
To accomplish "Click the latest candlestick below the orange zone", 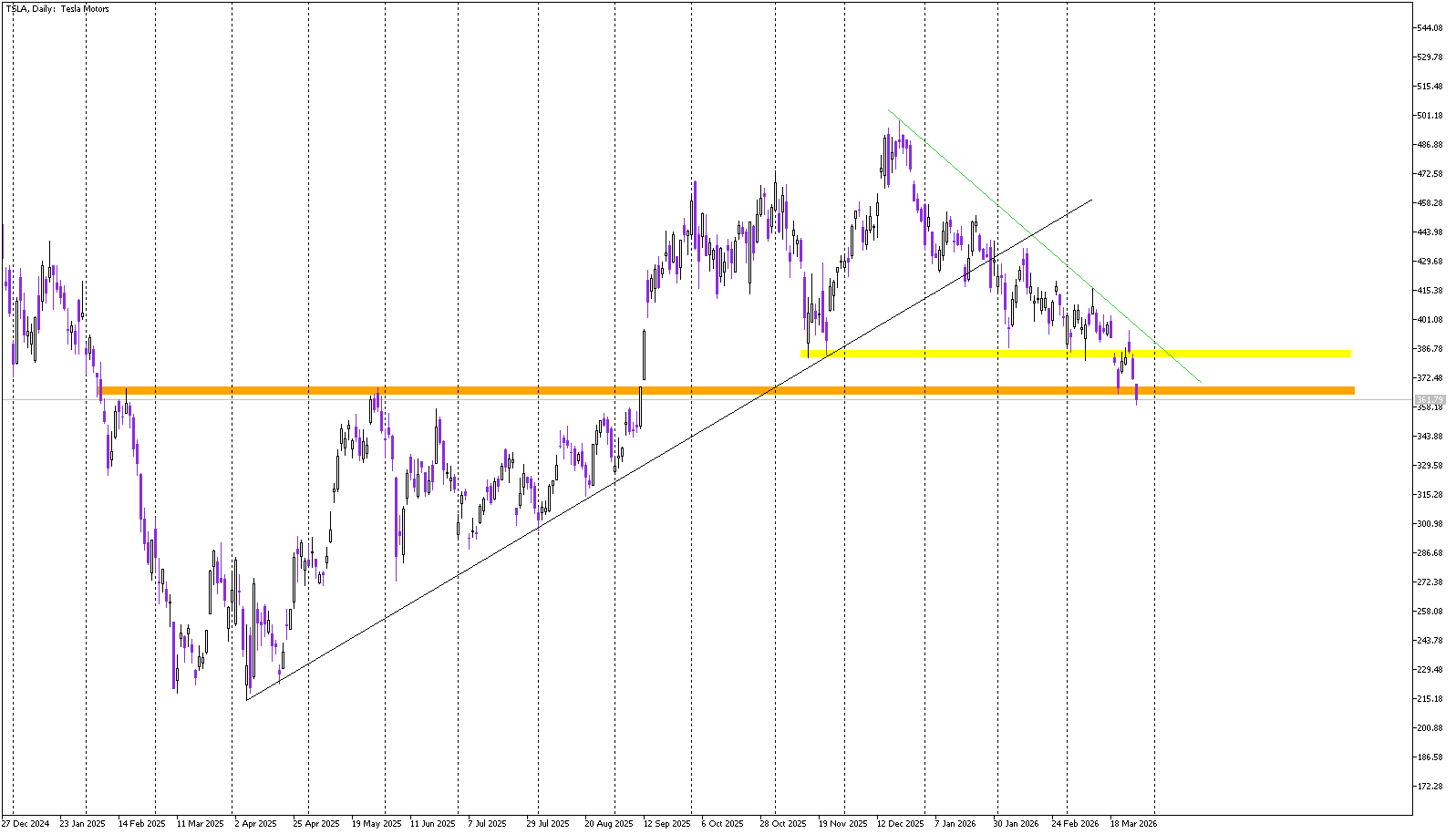I will 1136,395.
